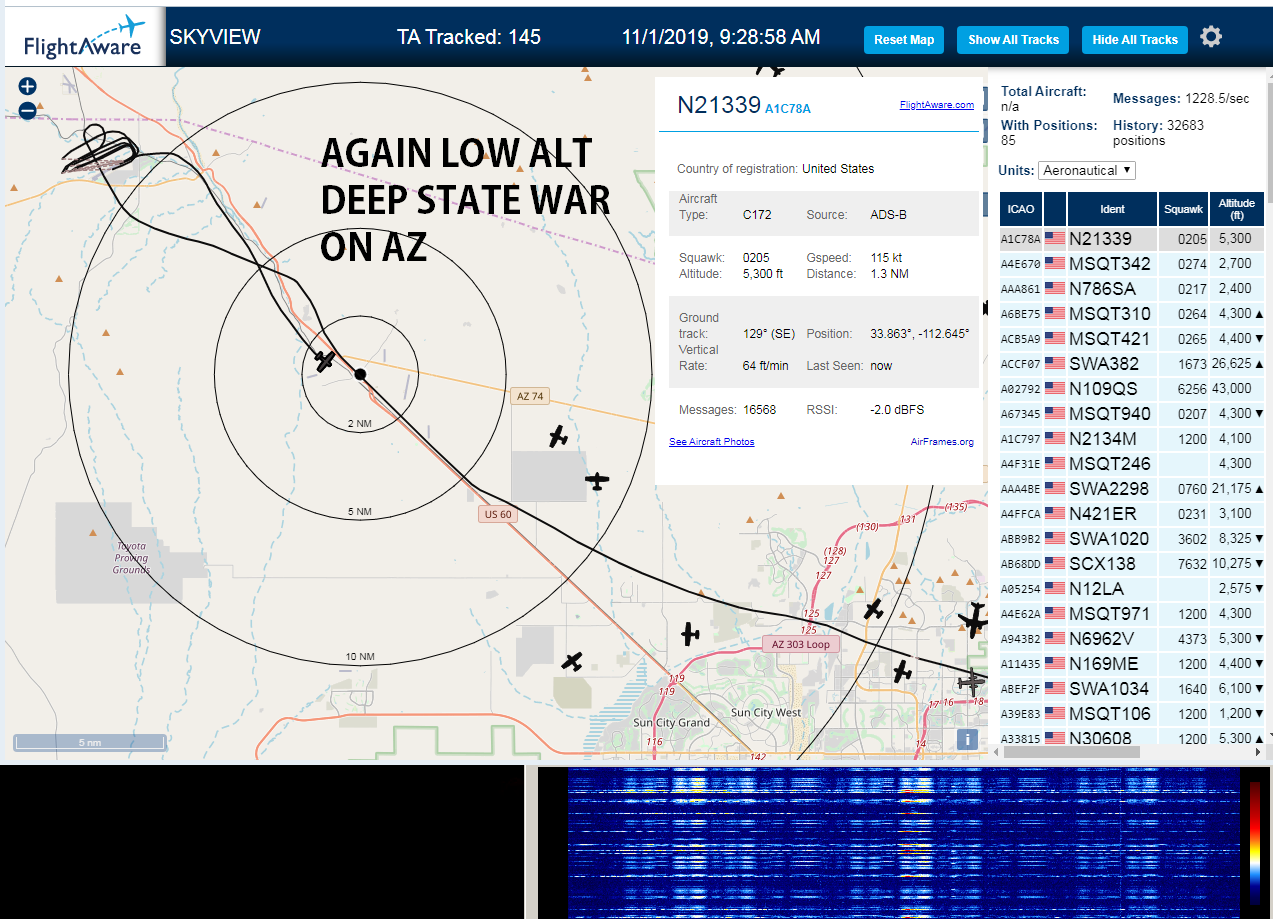
Task: Select aircraft icon northwest of Sun City Grand
Action: [572, 661]
